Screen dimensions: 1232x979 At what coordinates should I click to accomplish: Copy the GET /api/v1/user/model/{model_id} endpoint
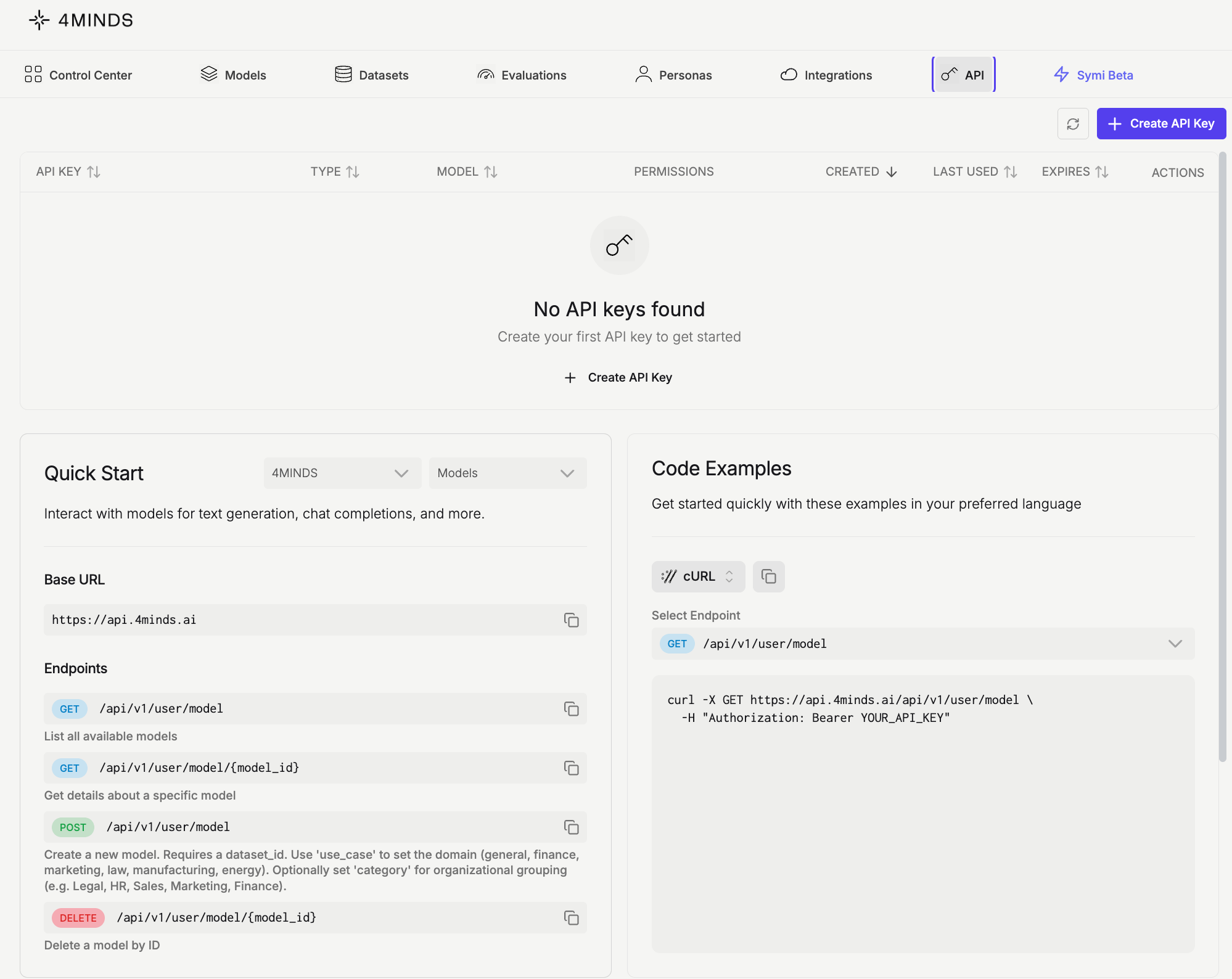point(572,768)
